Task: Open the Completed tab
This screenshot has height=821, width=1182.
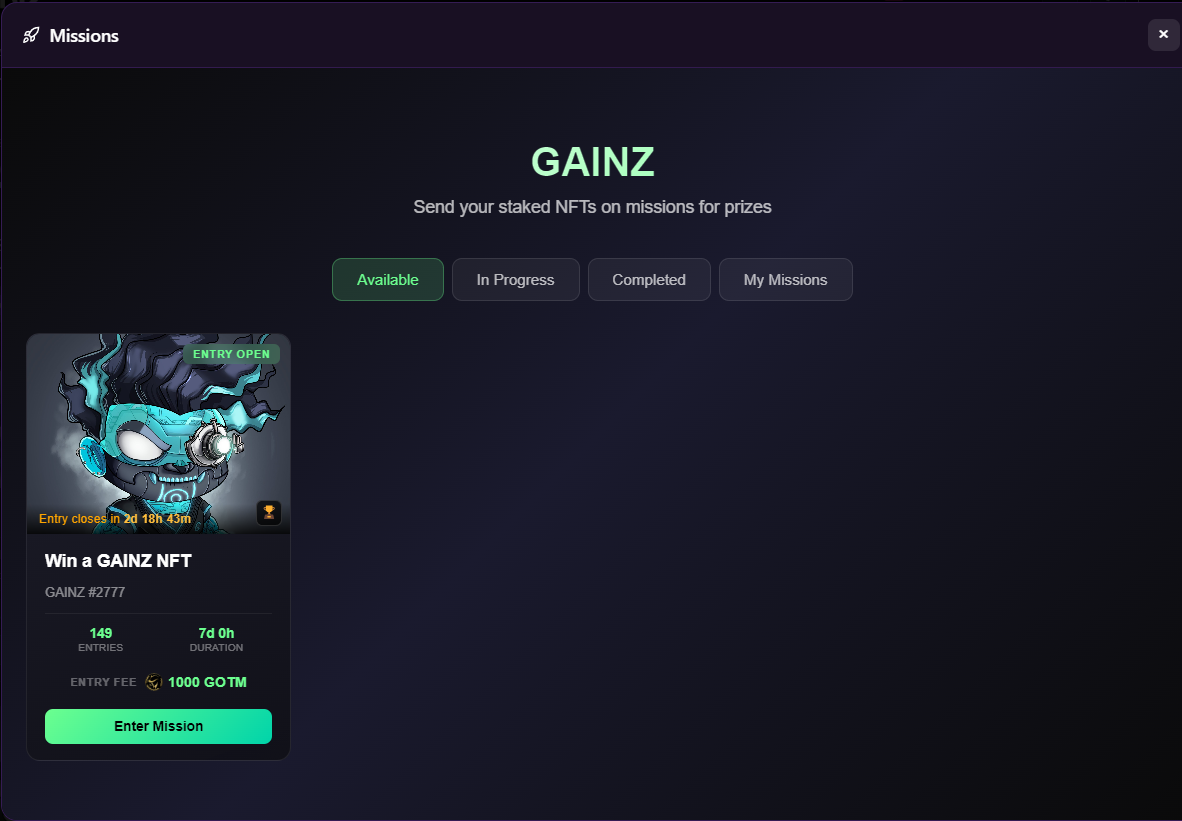Action: 649,280
